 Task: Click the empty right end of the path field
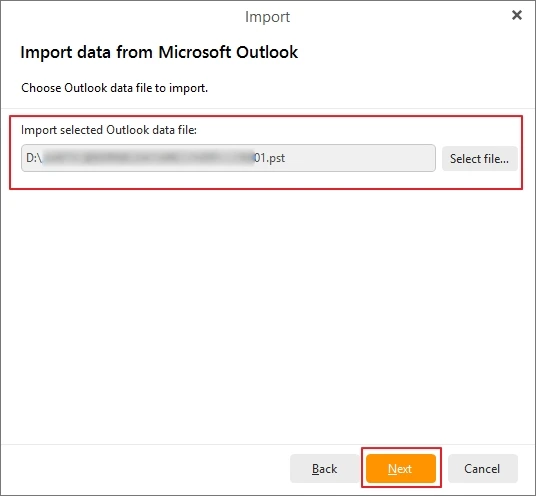pyautogui.click(x=359, y=158)
